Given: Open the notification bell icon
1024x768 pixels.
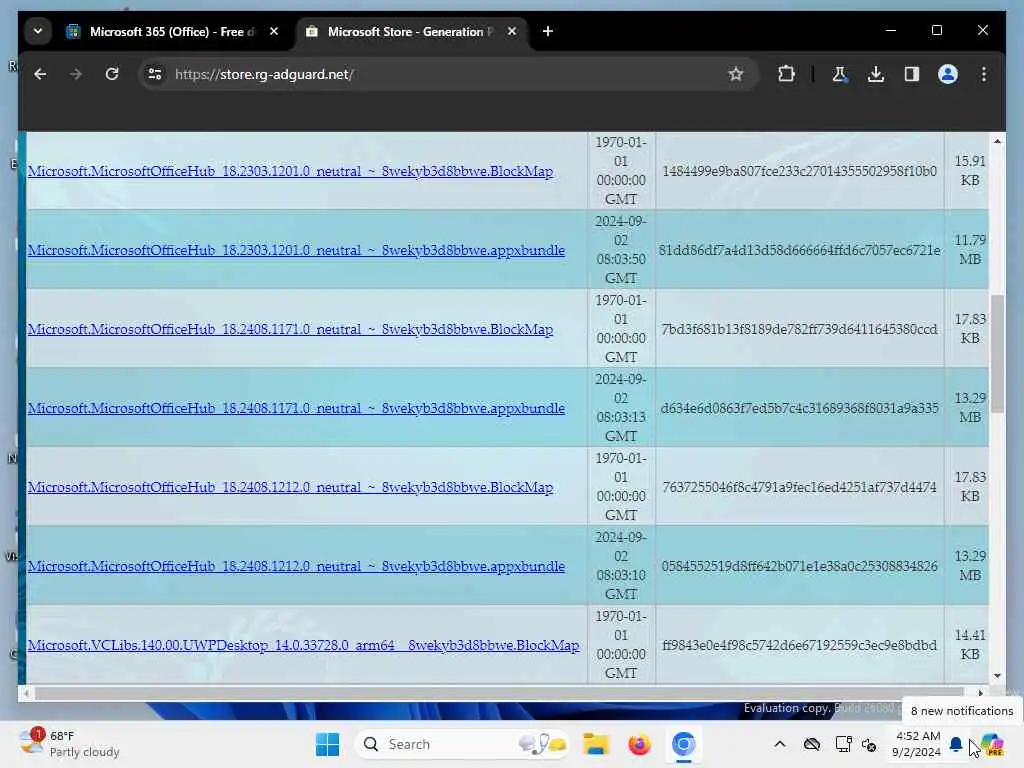Looking at the screenshot, I should click(x=955, y=744).
